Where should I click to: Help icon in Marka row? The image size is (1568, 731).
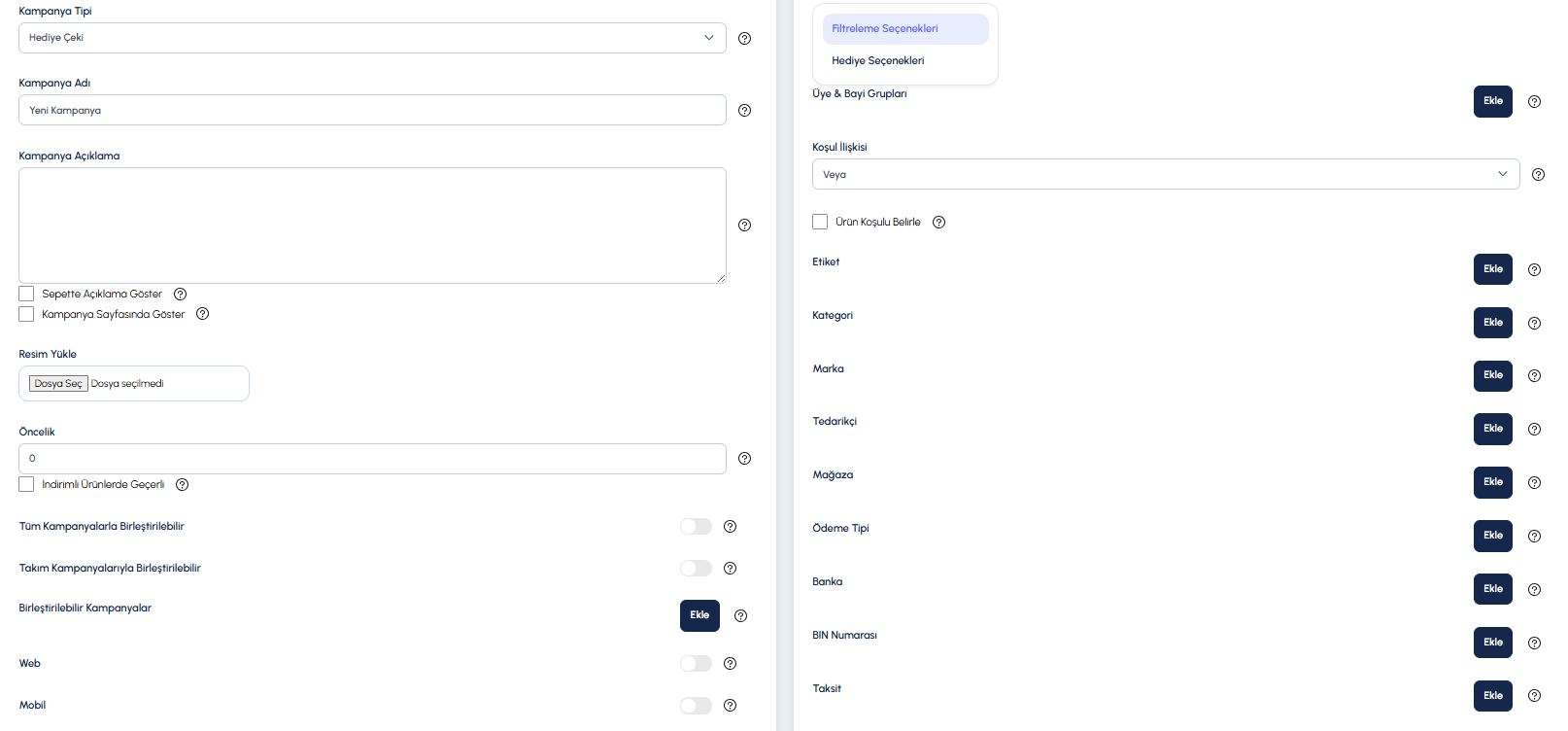(x=1534, y=375)
